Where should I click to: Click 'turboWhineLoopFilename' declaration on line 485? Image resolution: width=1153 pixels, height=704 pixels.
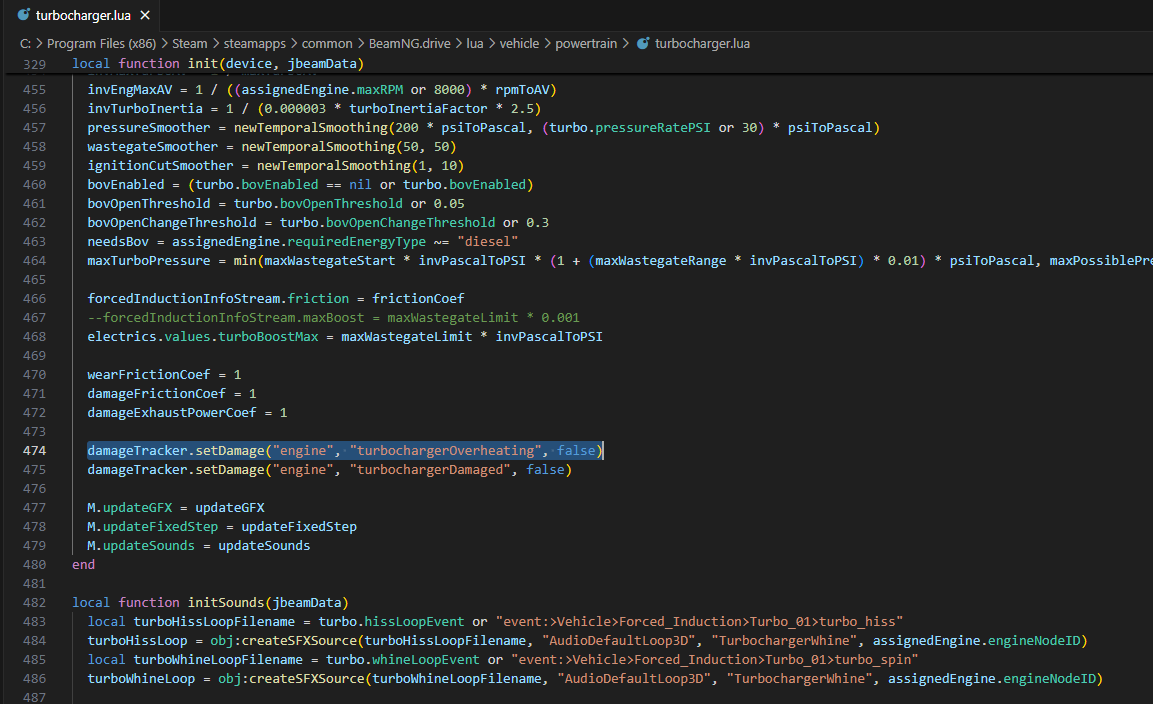click(218, 659)
